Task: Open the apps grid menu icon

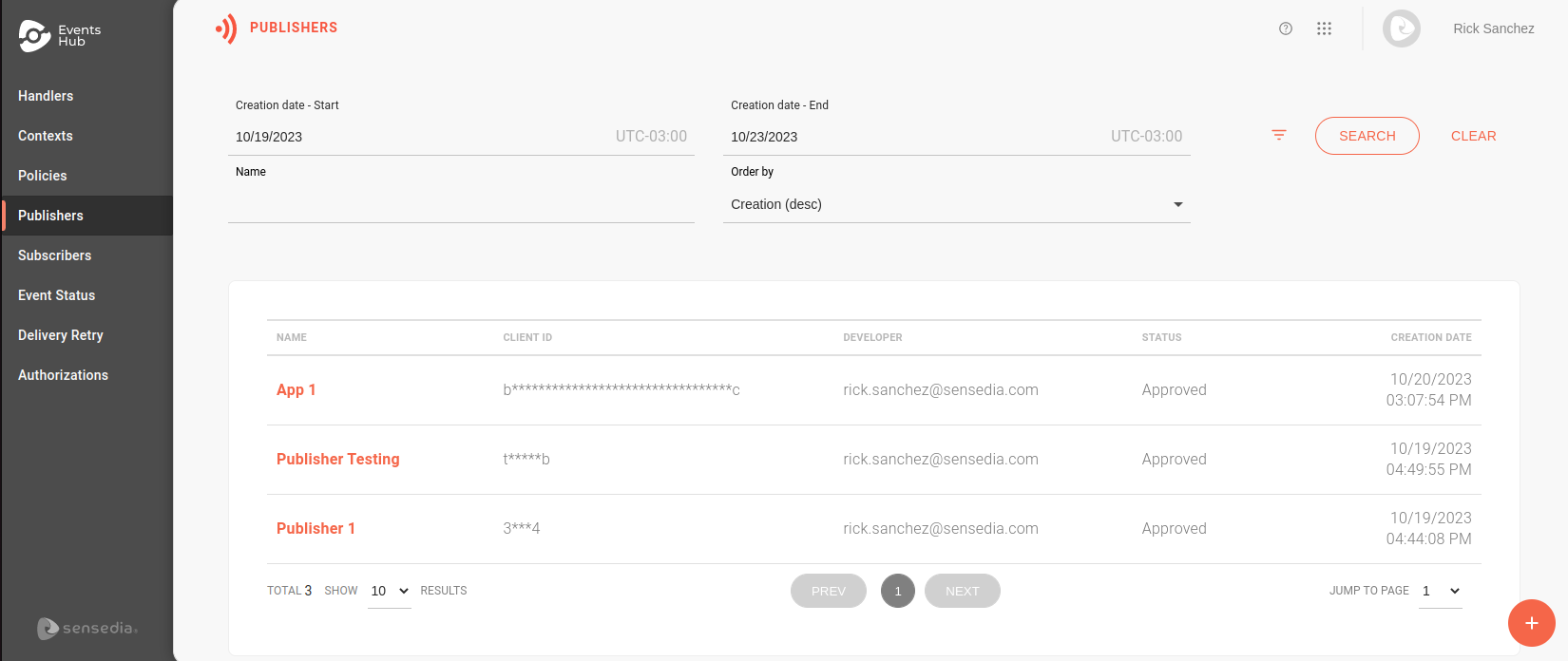Action: tap(1324, 28)
